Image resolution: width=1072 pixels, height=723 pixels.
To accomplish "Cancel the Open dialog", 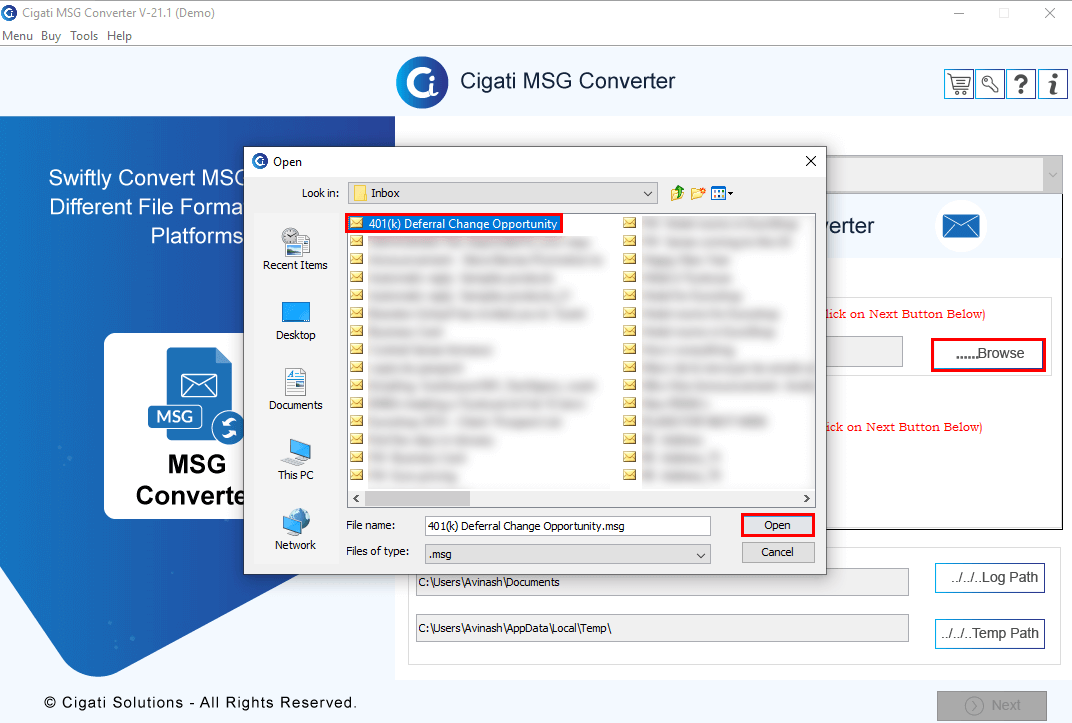I will pyautogui.click(x=777, y=552).
